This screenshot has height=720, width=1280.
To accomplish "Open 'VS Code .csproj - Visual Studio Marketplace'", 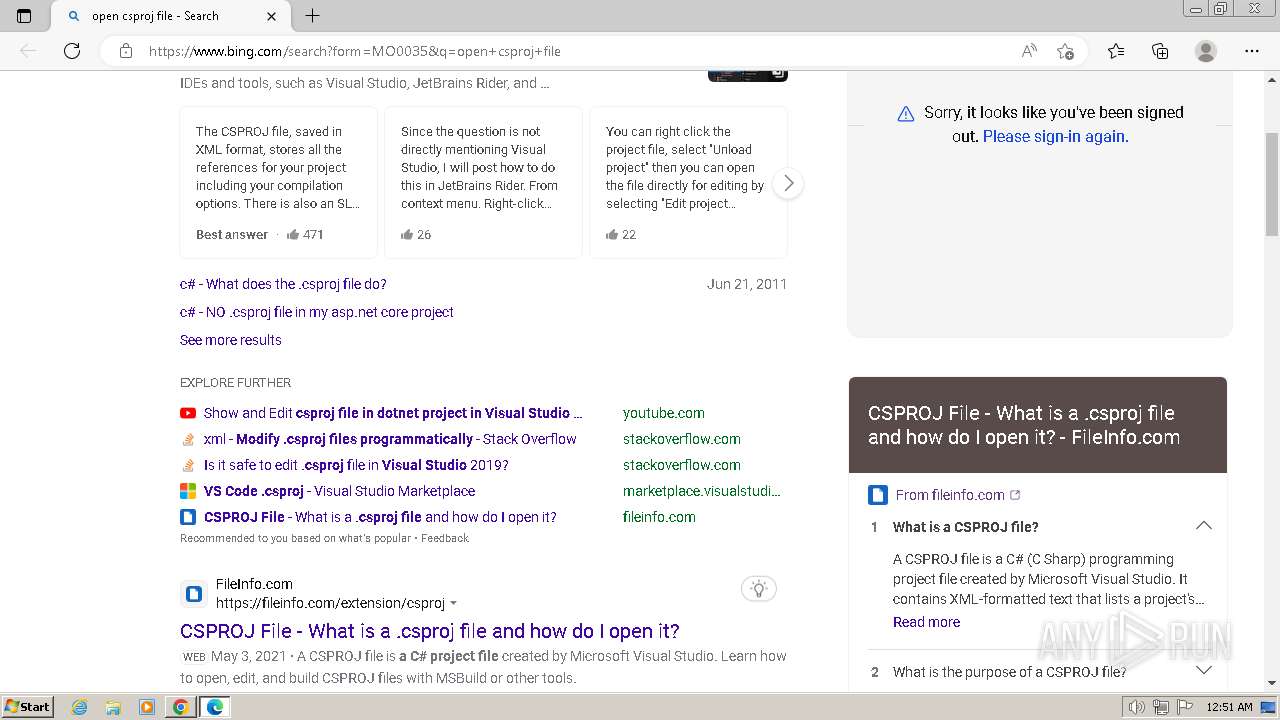I will pyautogui.click(x=339, y=491).
